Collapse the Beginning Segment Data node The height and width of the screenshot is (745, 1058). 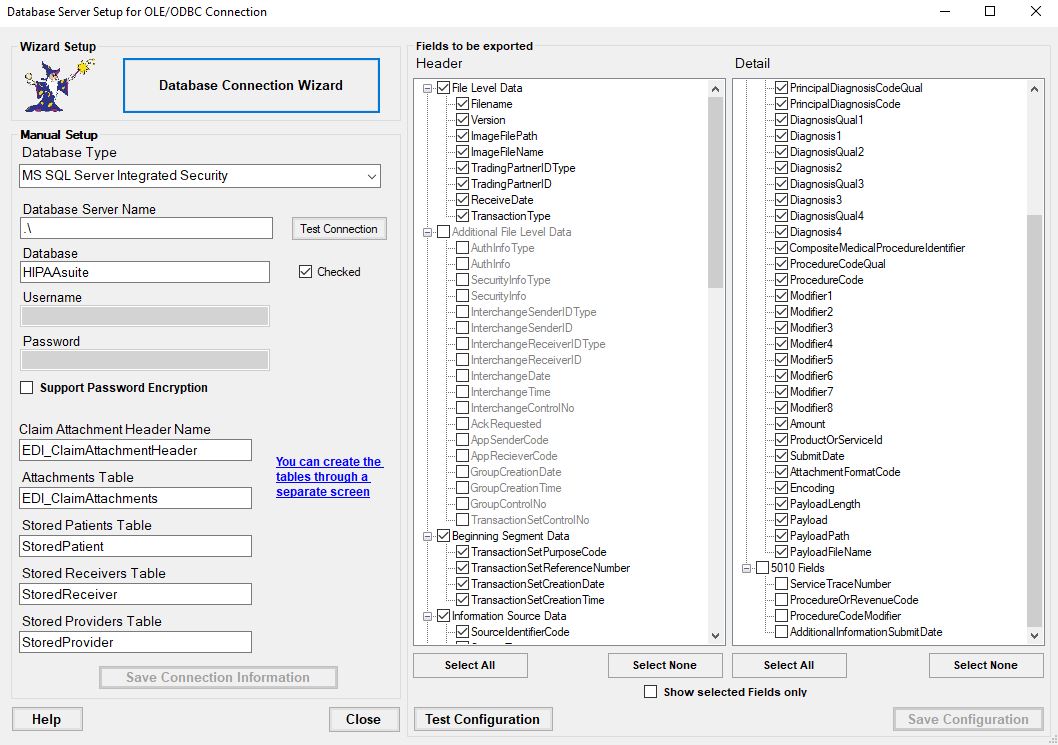tap(427, 536)
